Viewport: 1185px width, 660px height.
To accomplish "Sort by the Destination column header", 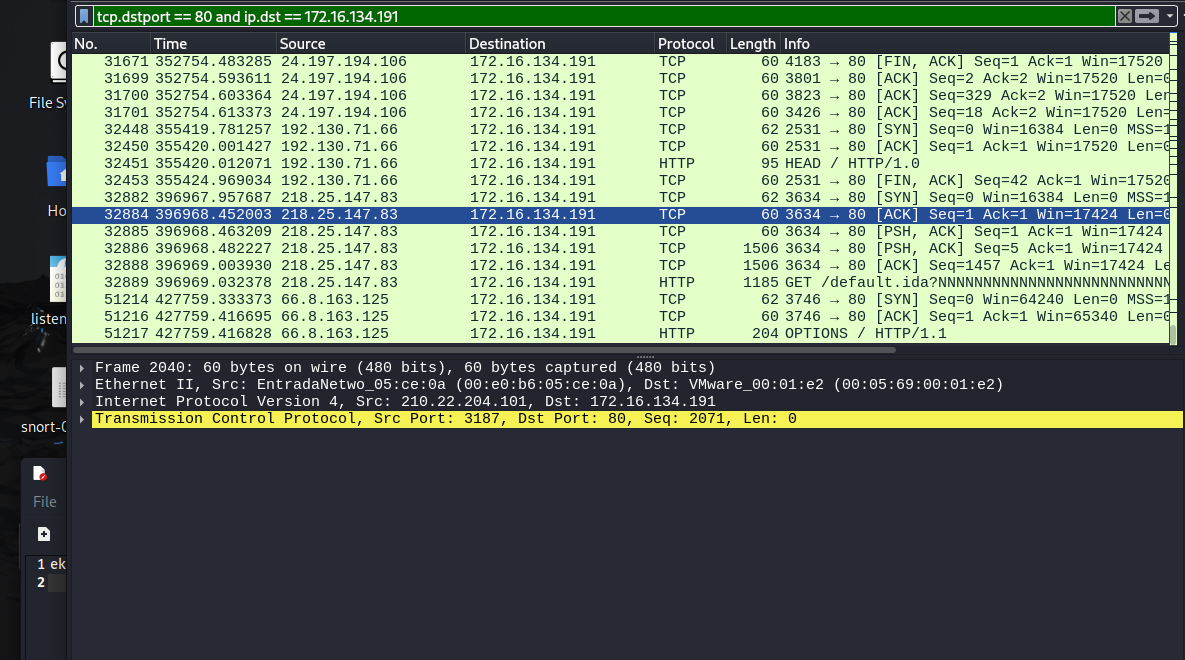I will [559, 44].
